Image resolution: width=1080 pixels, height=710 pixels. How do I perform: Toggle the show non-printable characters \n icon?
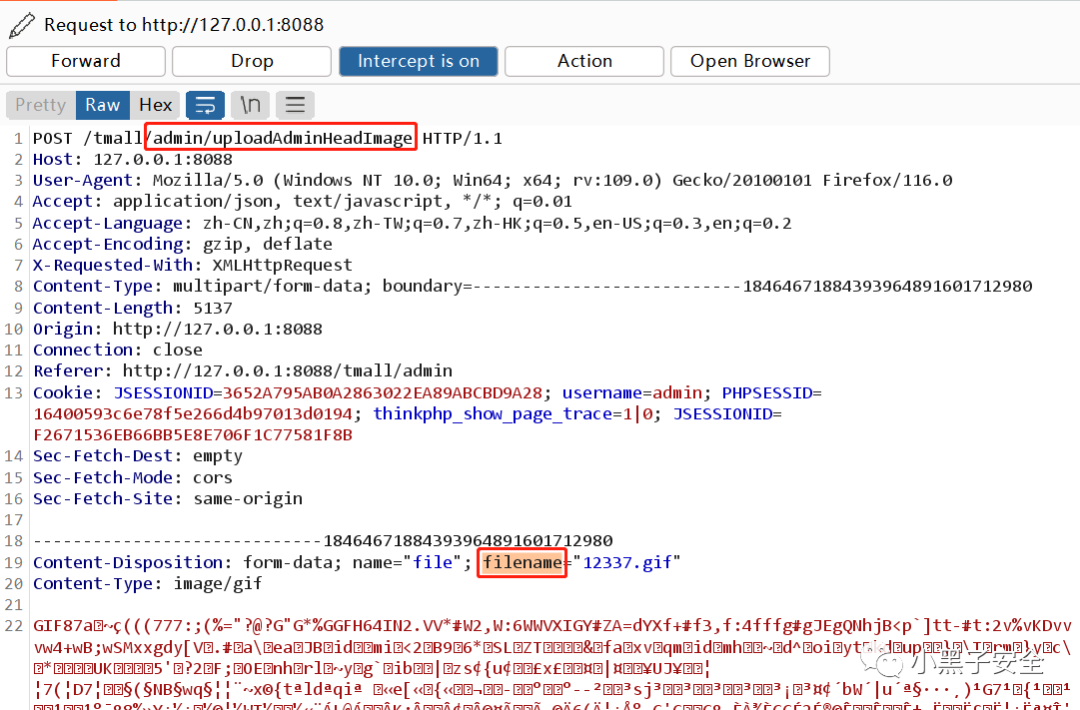pyautogui.click(x=250, y=105)
